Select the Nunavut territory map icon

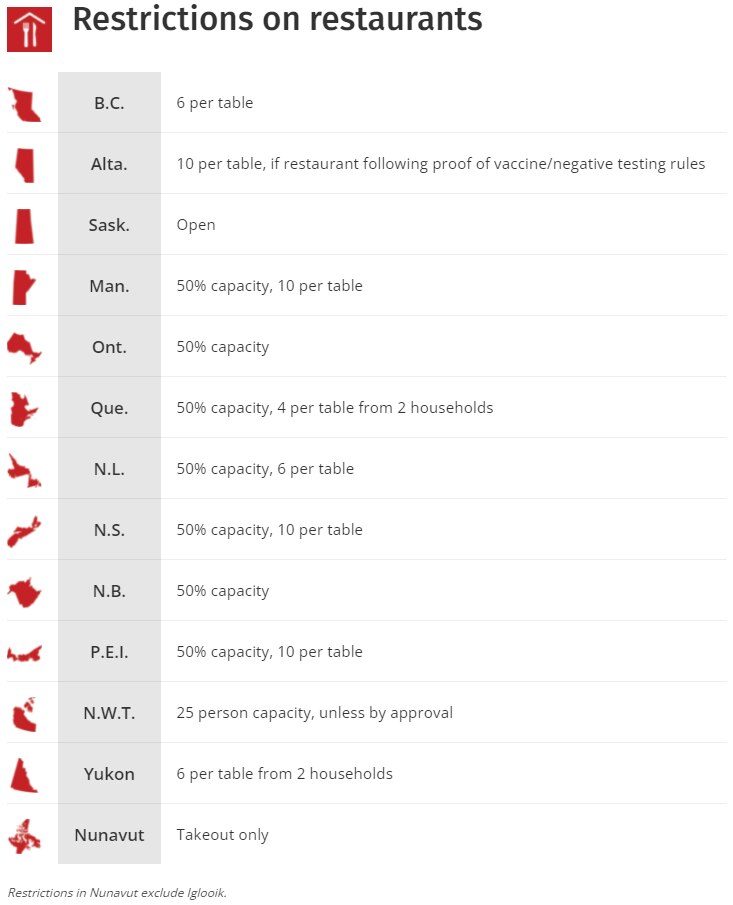(24, 835)
